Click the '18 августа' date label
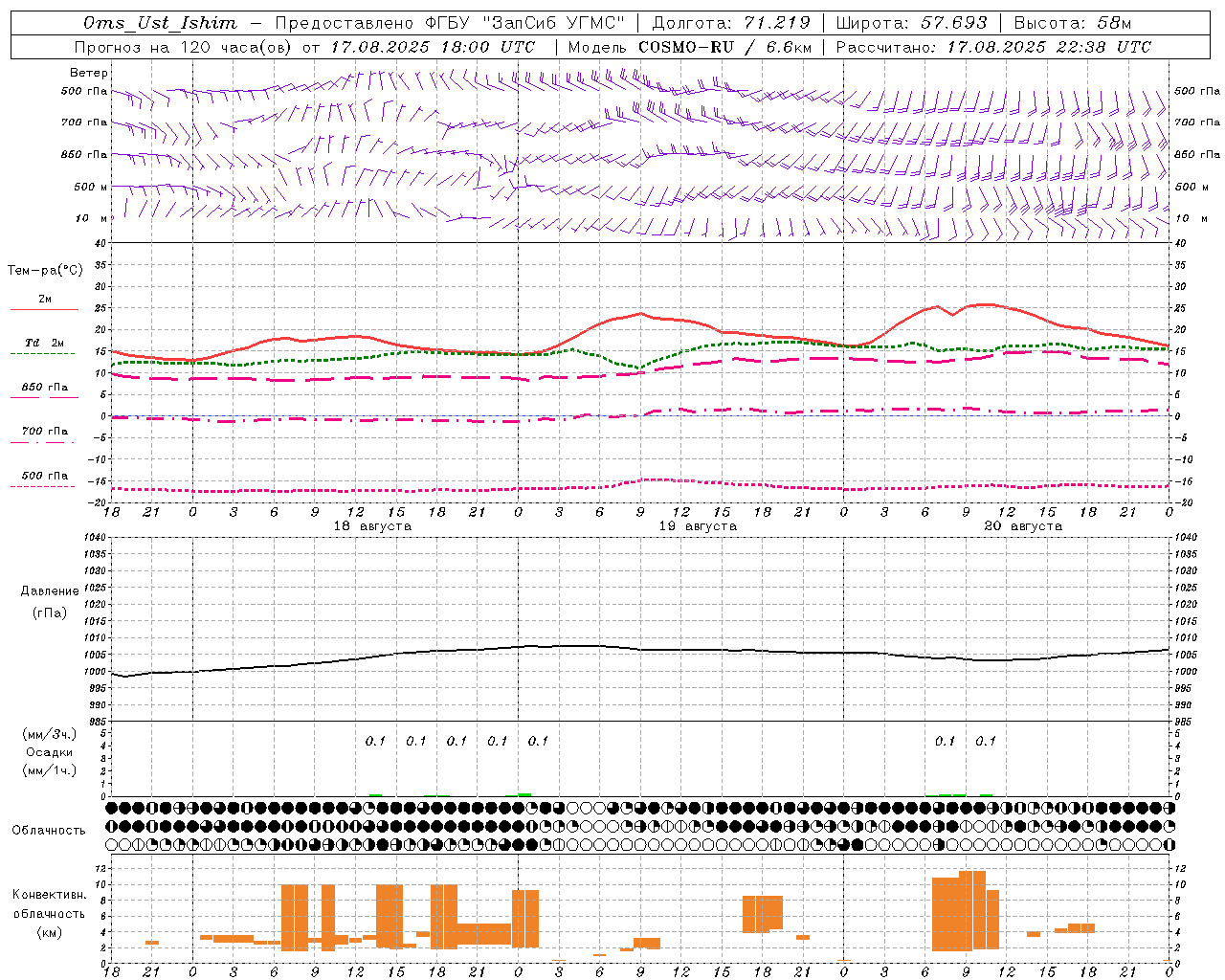The width and height of the screenshot is (1225, 980). click(372, 526)
